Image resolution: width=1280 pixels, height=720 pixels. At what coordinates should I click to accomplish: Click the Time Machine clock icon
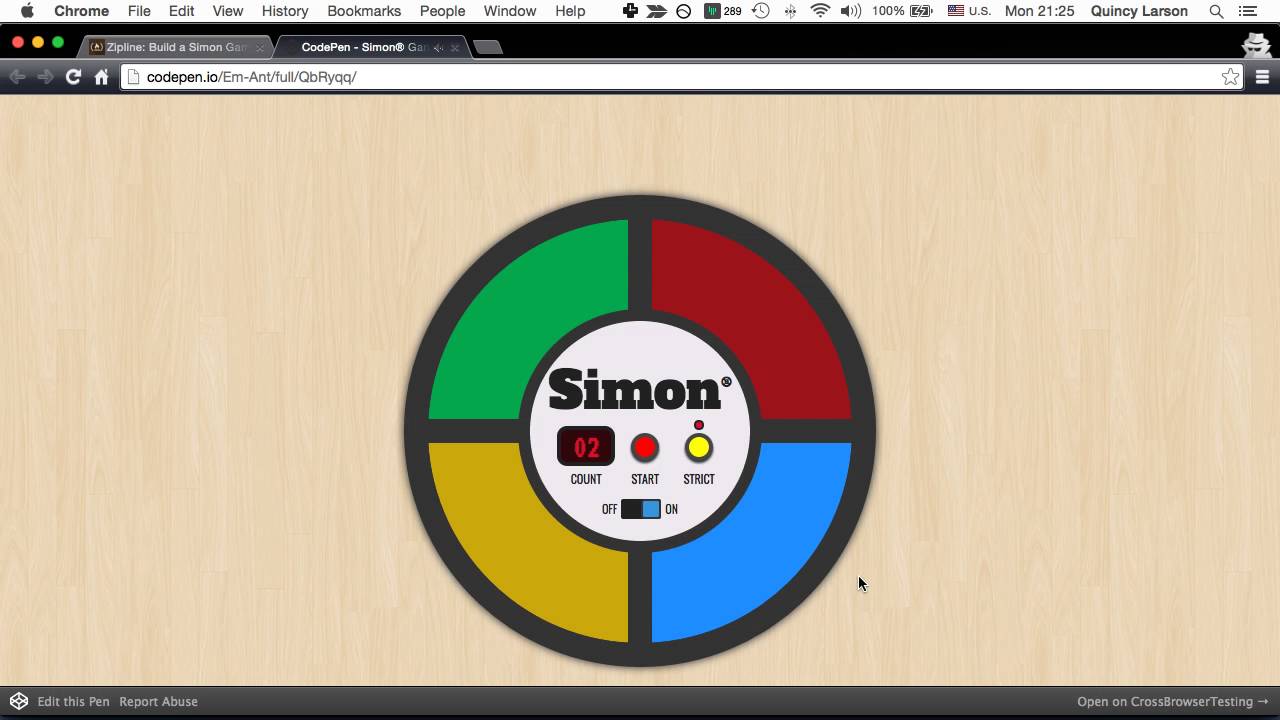pos(761,11)
